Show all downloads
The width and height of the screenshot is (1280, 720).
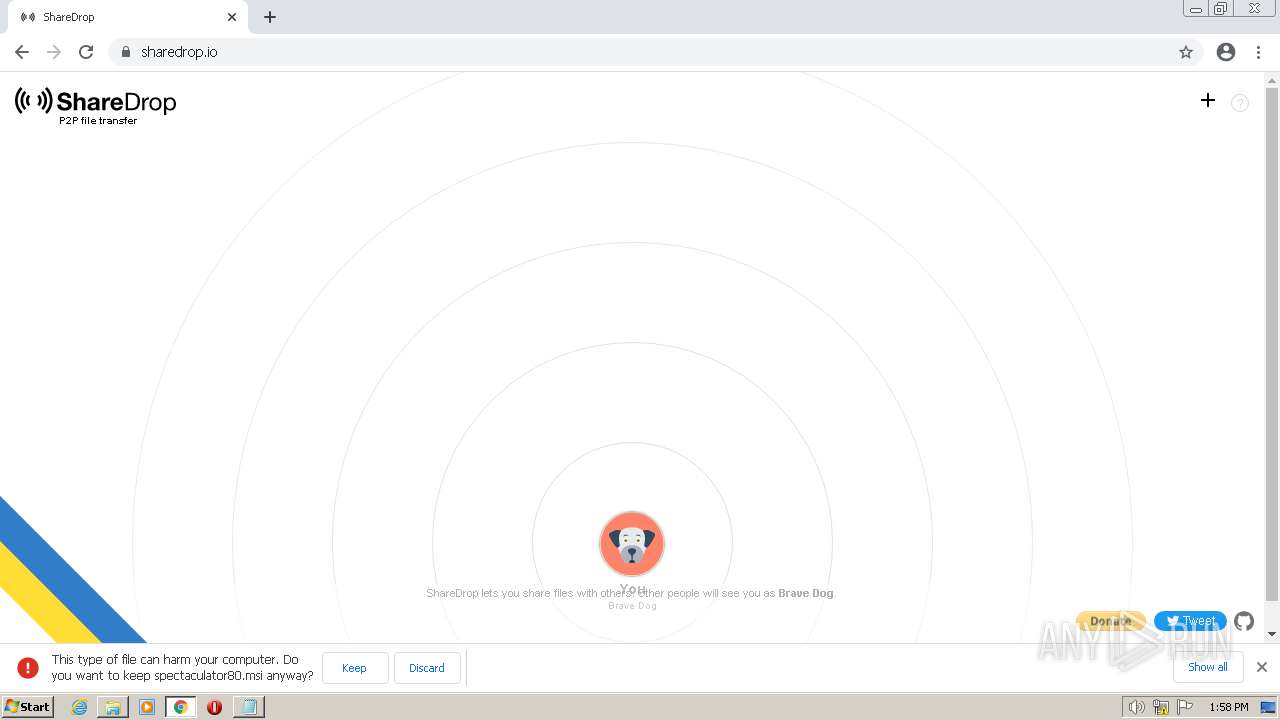[x=1208, y=667]
